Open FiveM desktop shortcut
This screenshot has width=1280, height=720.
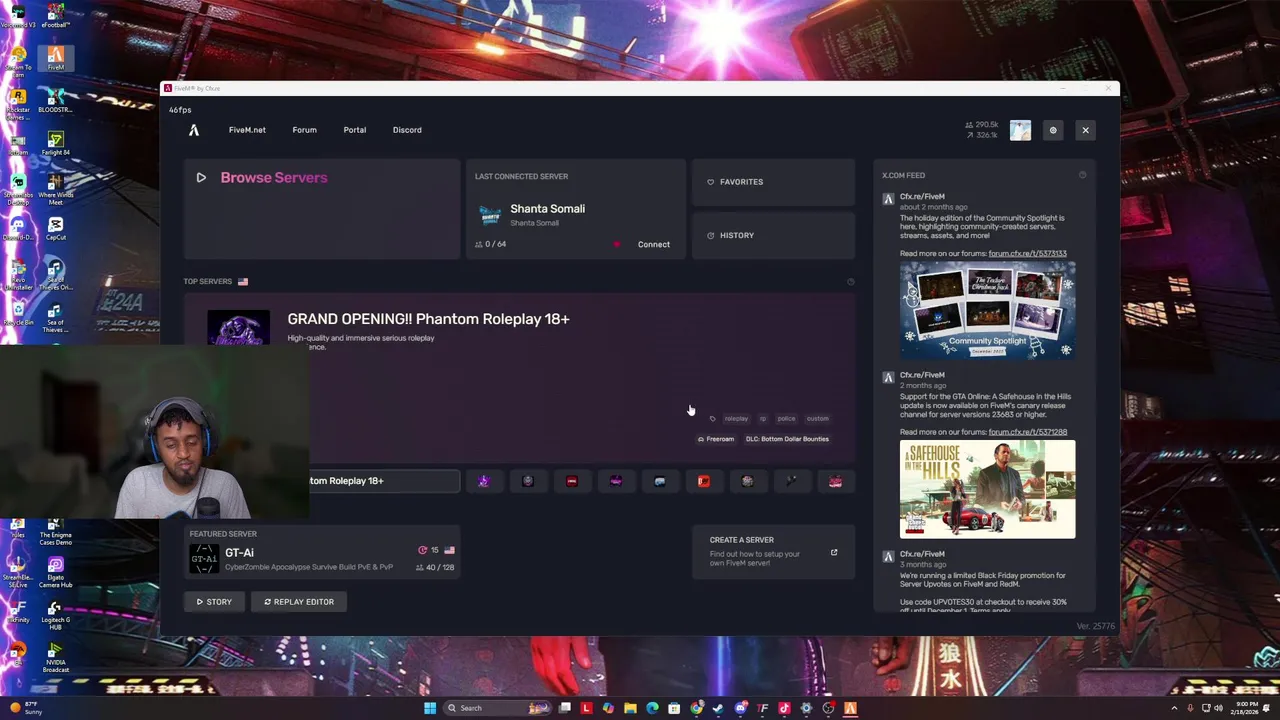(x=56, y=58)
